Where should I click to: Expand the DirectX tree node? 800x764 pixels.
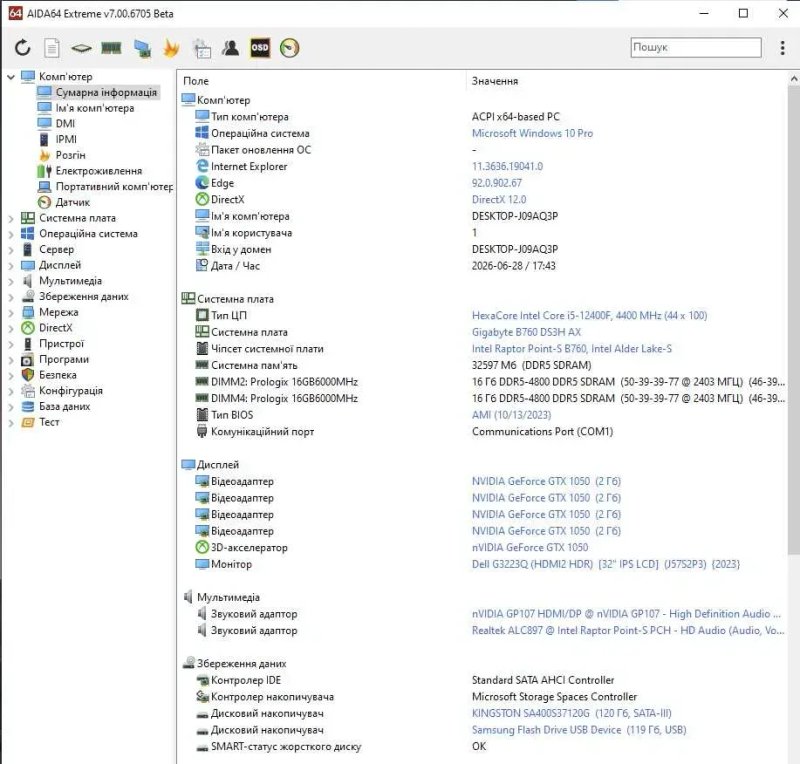point(11,328)
